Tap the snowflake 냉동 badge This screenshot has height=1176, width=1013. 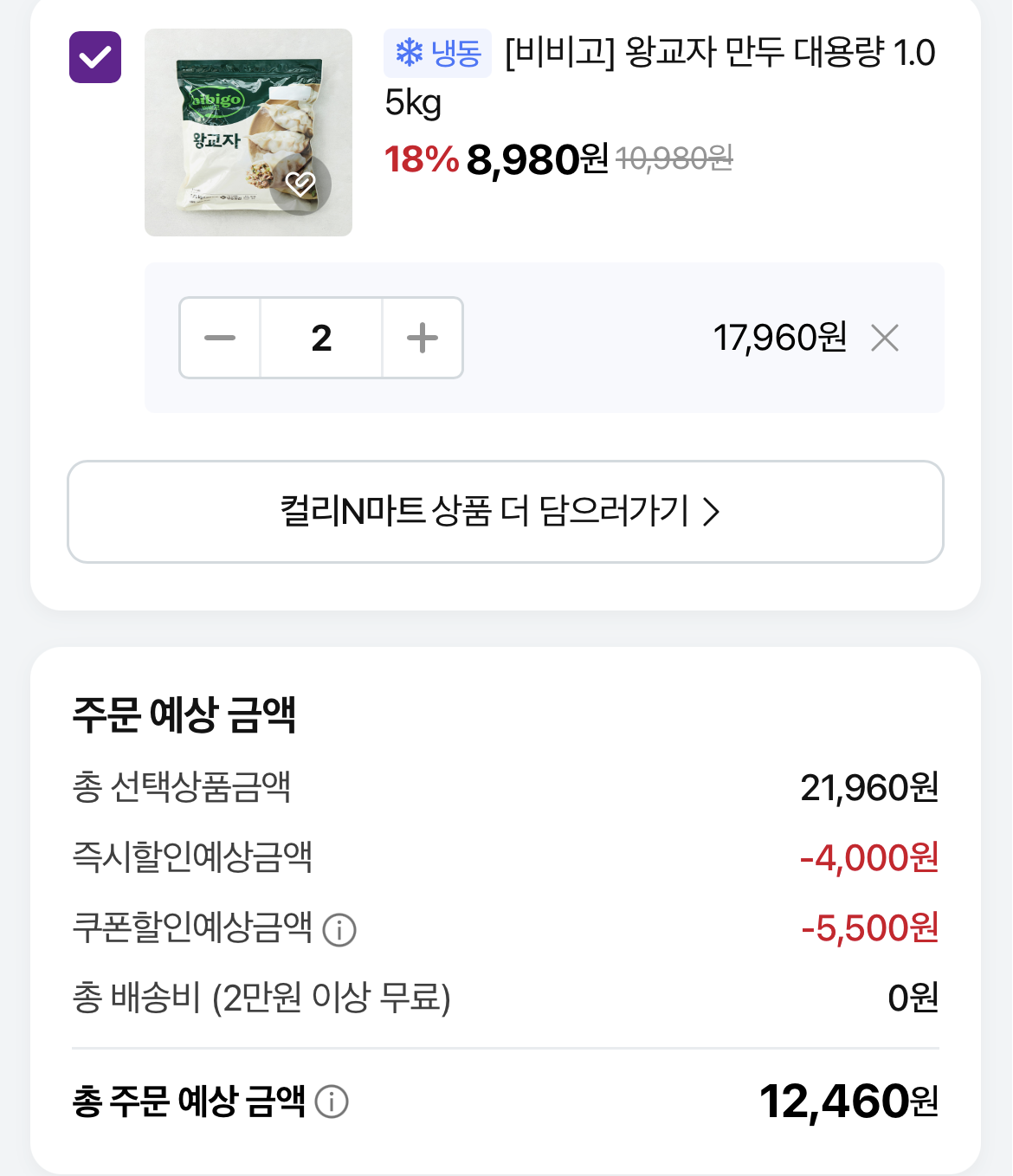coord(438,54)
